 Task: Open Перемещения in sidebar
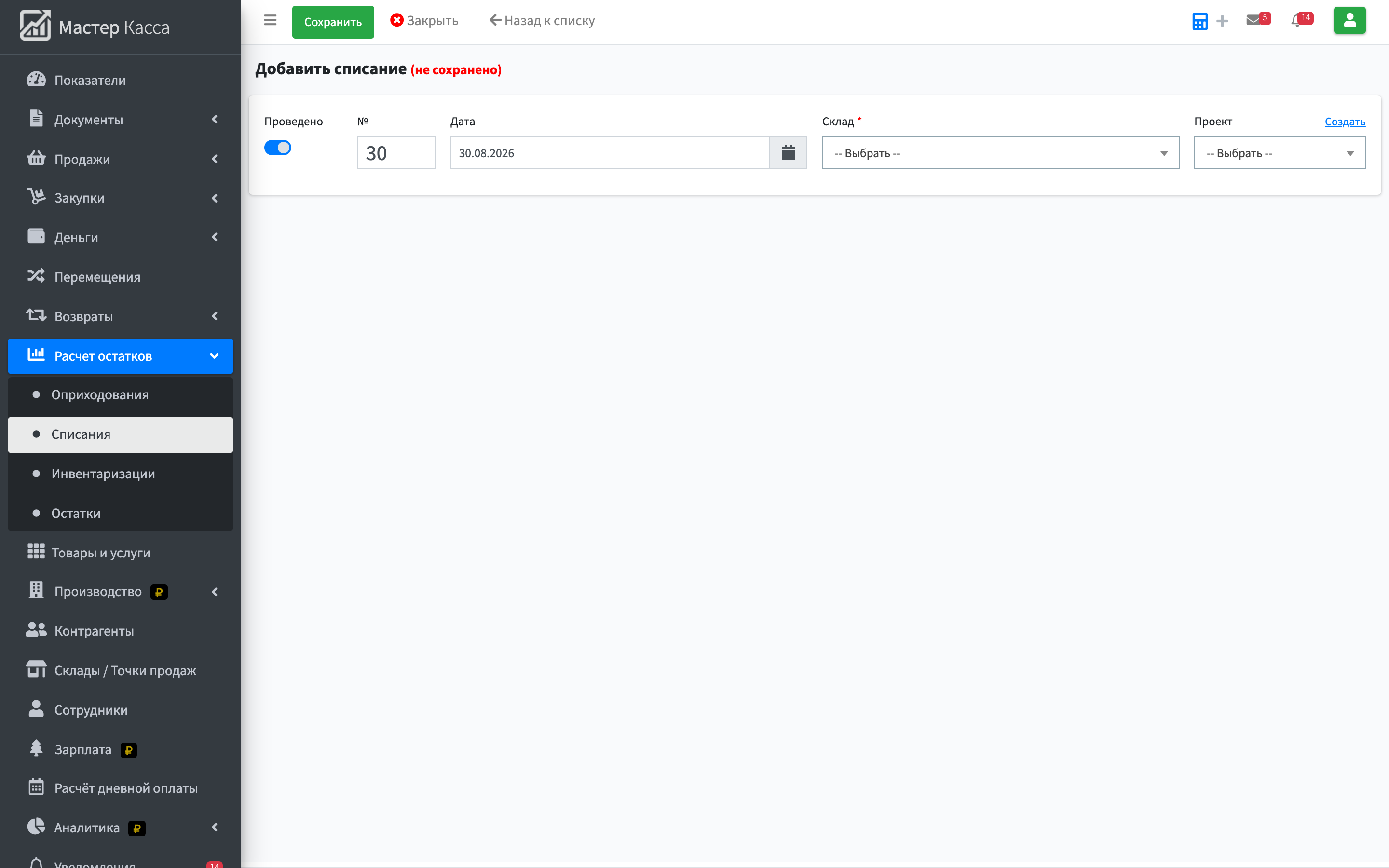click(121, 277)
